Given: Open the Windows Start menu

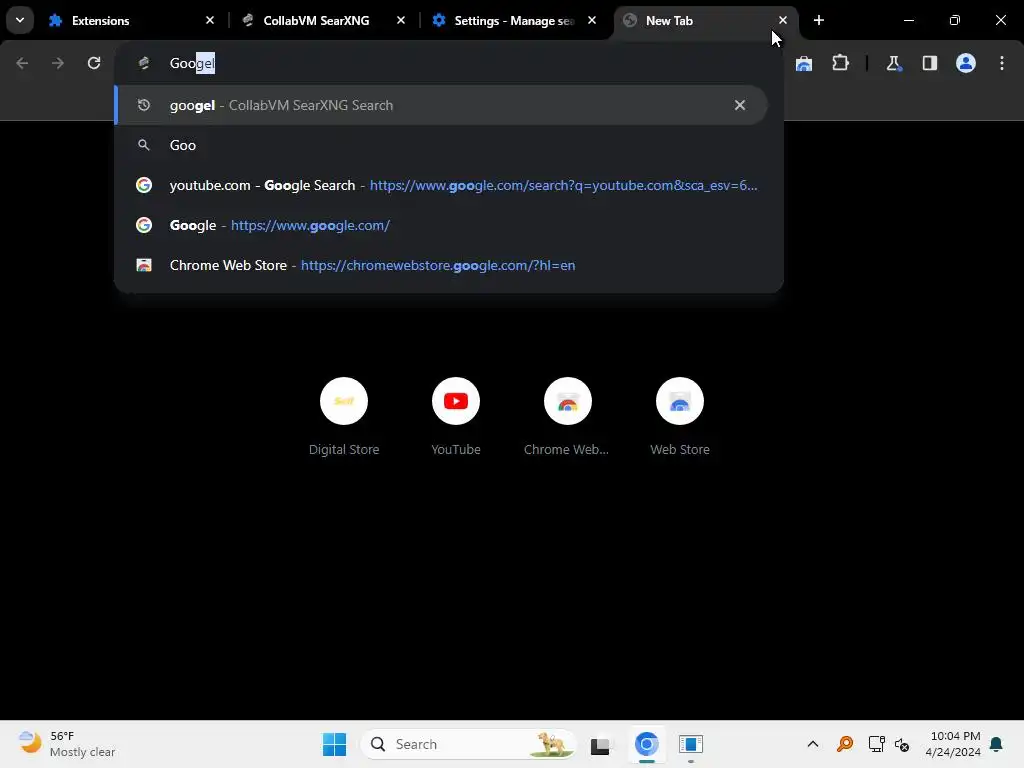Looking at the screenshot, I should click(x=334, y=744).
